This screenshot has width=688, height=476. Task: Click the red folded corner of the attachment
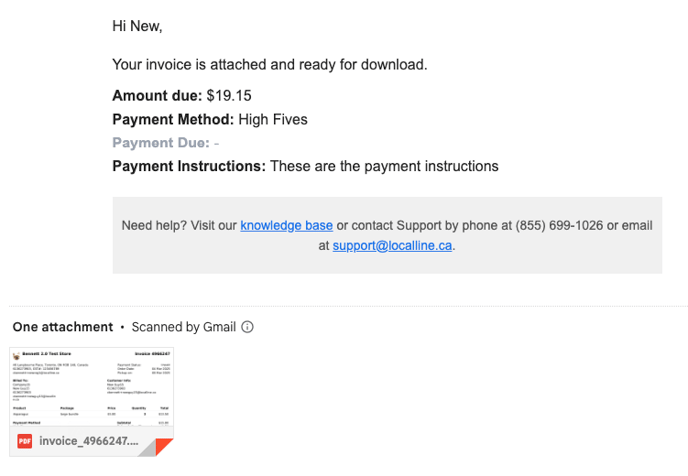pos(164,447)
